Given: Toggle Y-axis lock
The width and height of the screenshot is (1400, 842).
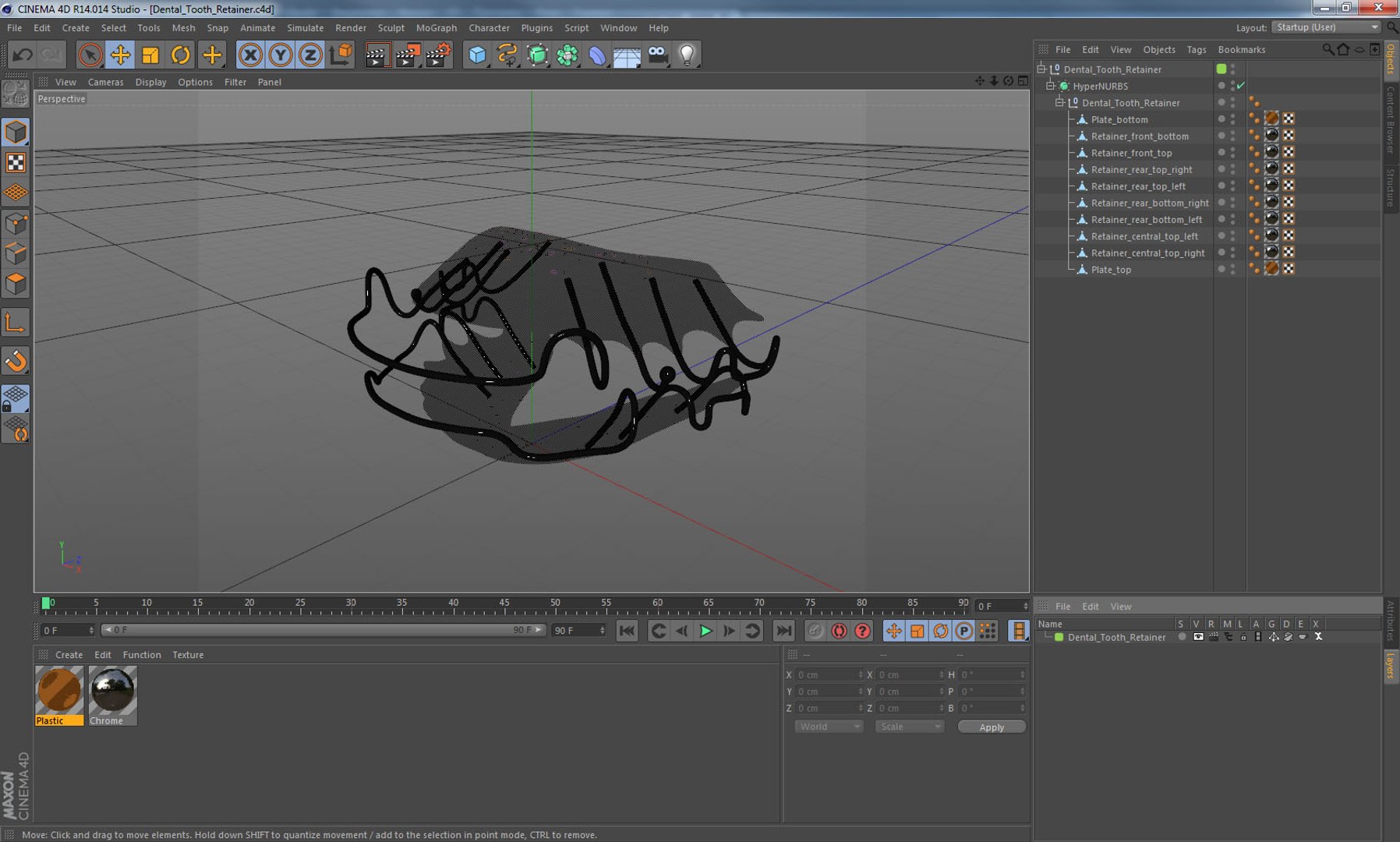Looking at the screenshot, I should pyautogui.click(x=280, y=55).
